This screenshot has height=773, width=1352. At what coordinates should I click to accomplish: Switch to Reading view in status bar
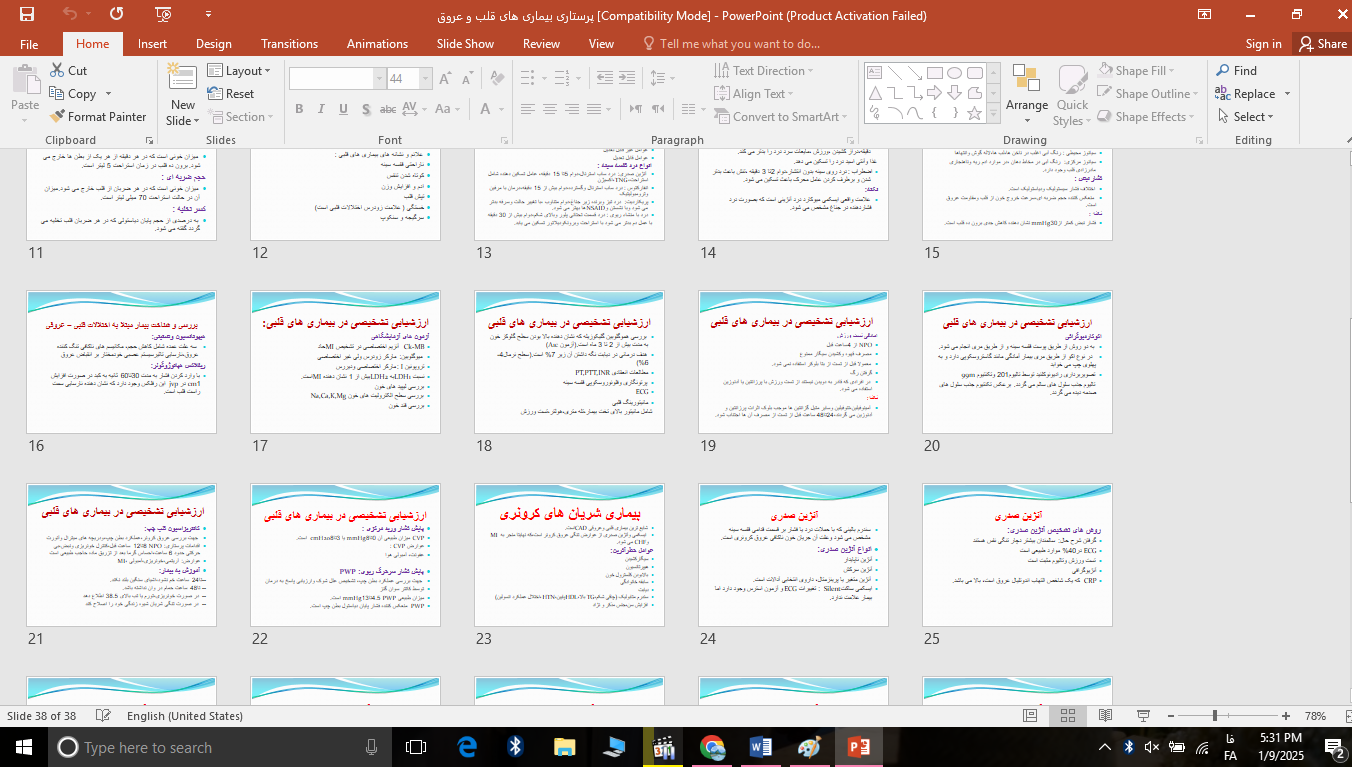1106,716
